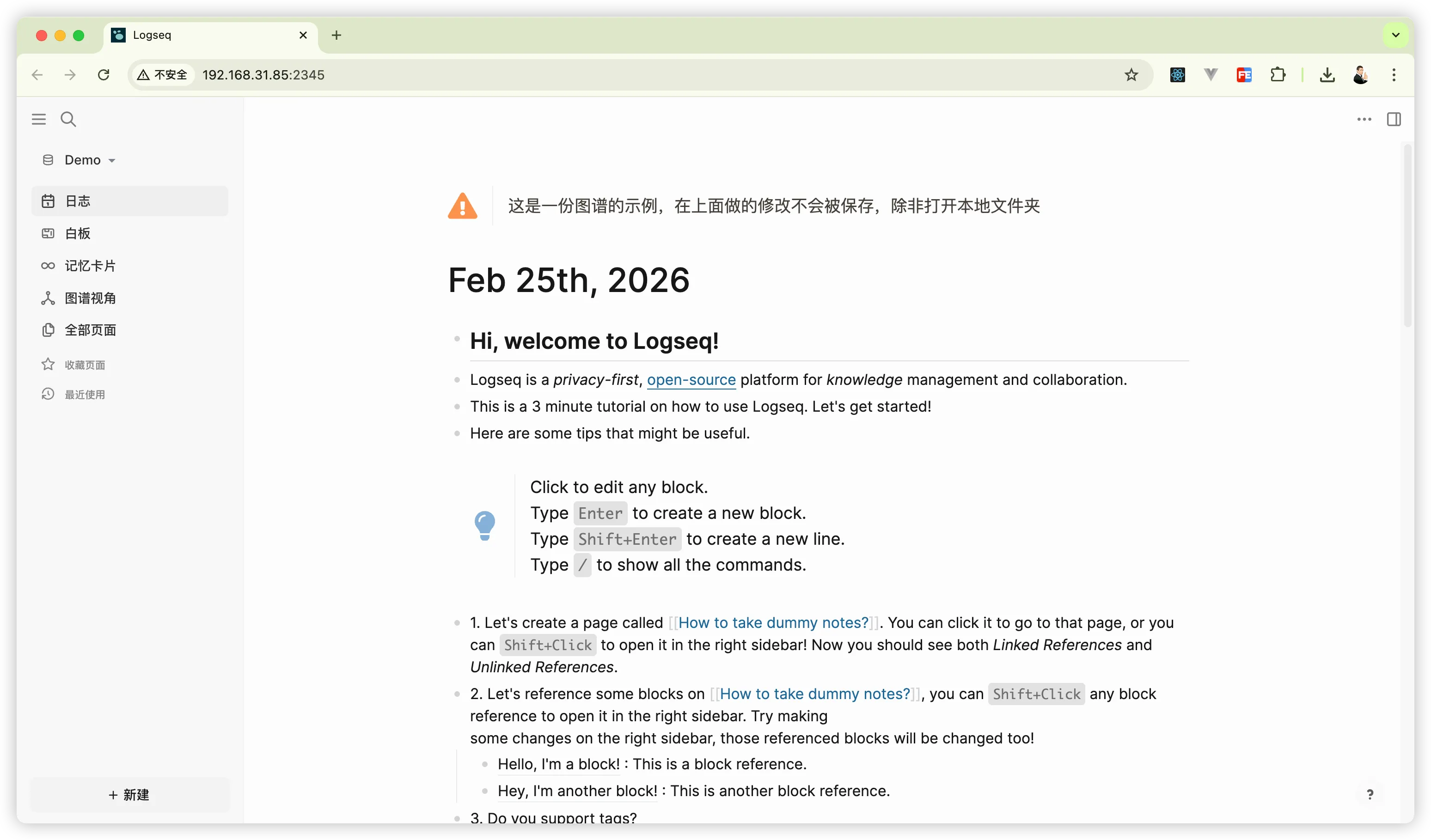Open the help question mark button
1431x840 pixels.
pos(1370,794)
